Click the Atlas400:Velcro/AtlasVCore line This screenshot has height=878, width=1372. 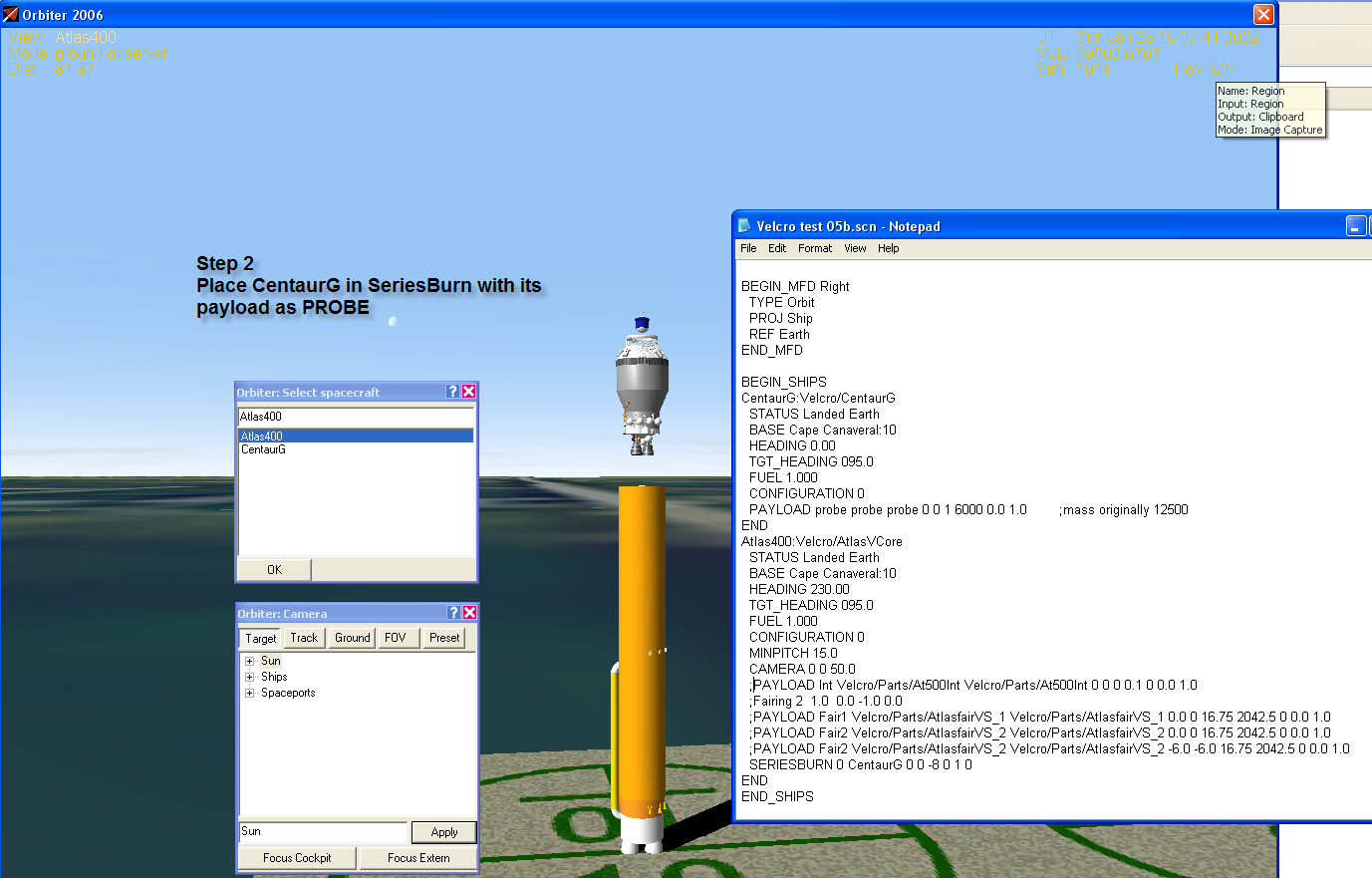coord(822,541)
